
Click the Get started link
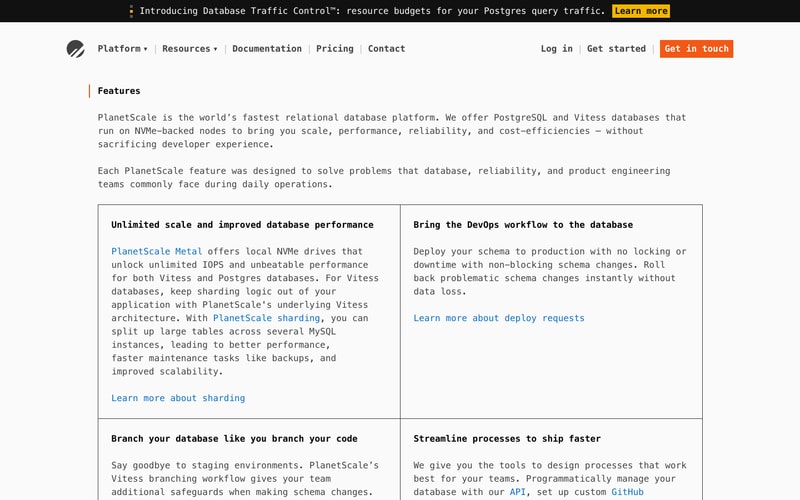[616, 48]
